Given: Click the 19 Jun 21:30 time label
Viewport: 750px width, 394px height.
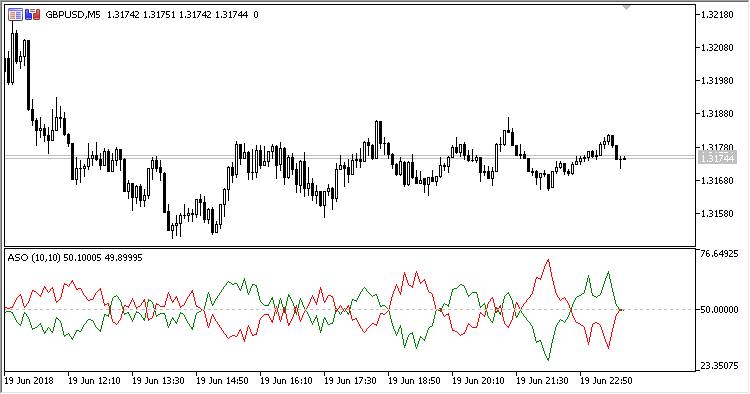Looking at the screenshot, I should pyautogui.click(x=542, y=381).
